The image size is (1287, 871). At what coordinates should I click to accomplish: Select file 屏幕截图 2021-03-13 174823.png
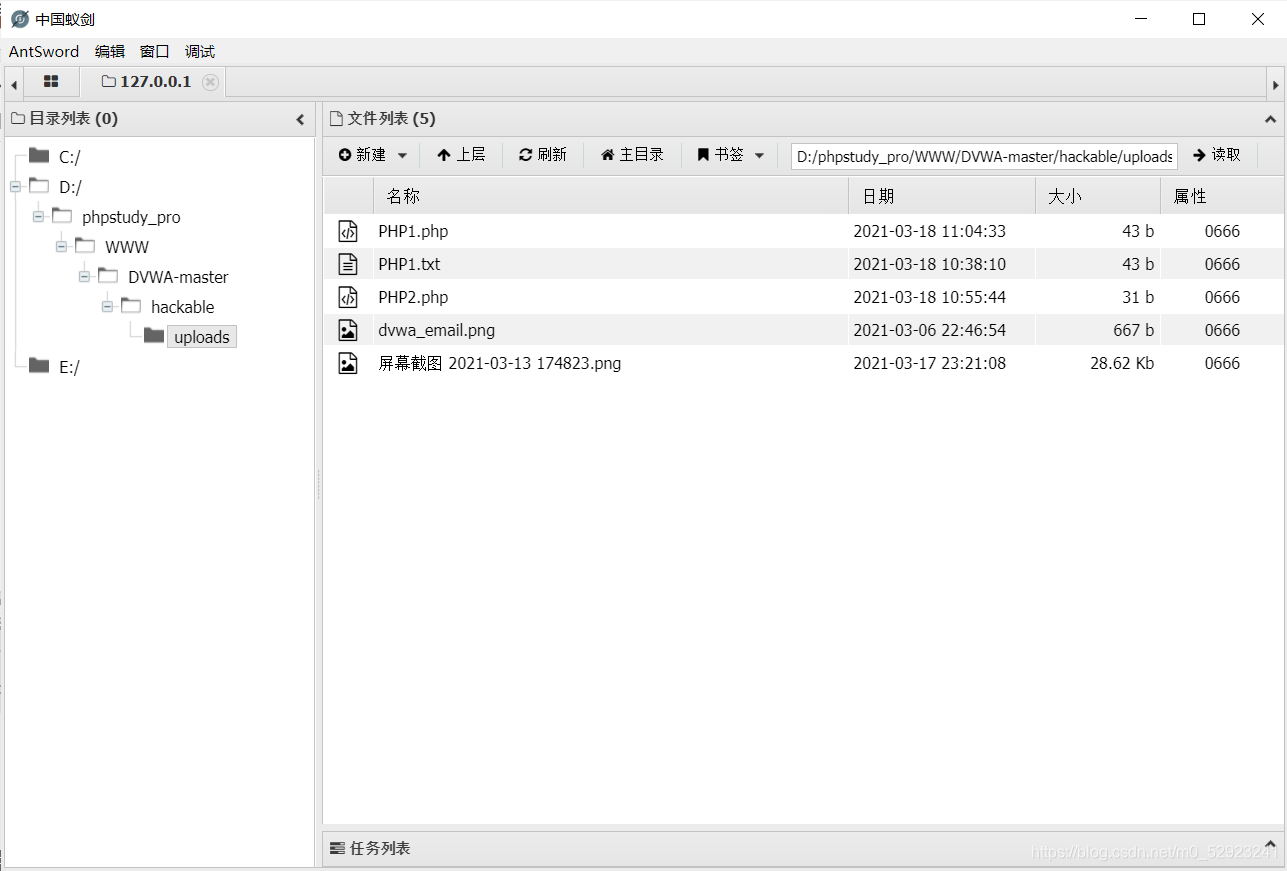point(500,364)
